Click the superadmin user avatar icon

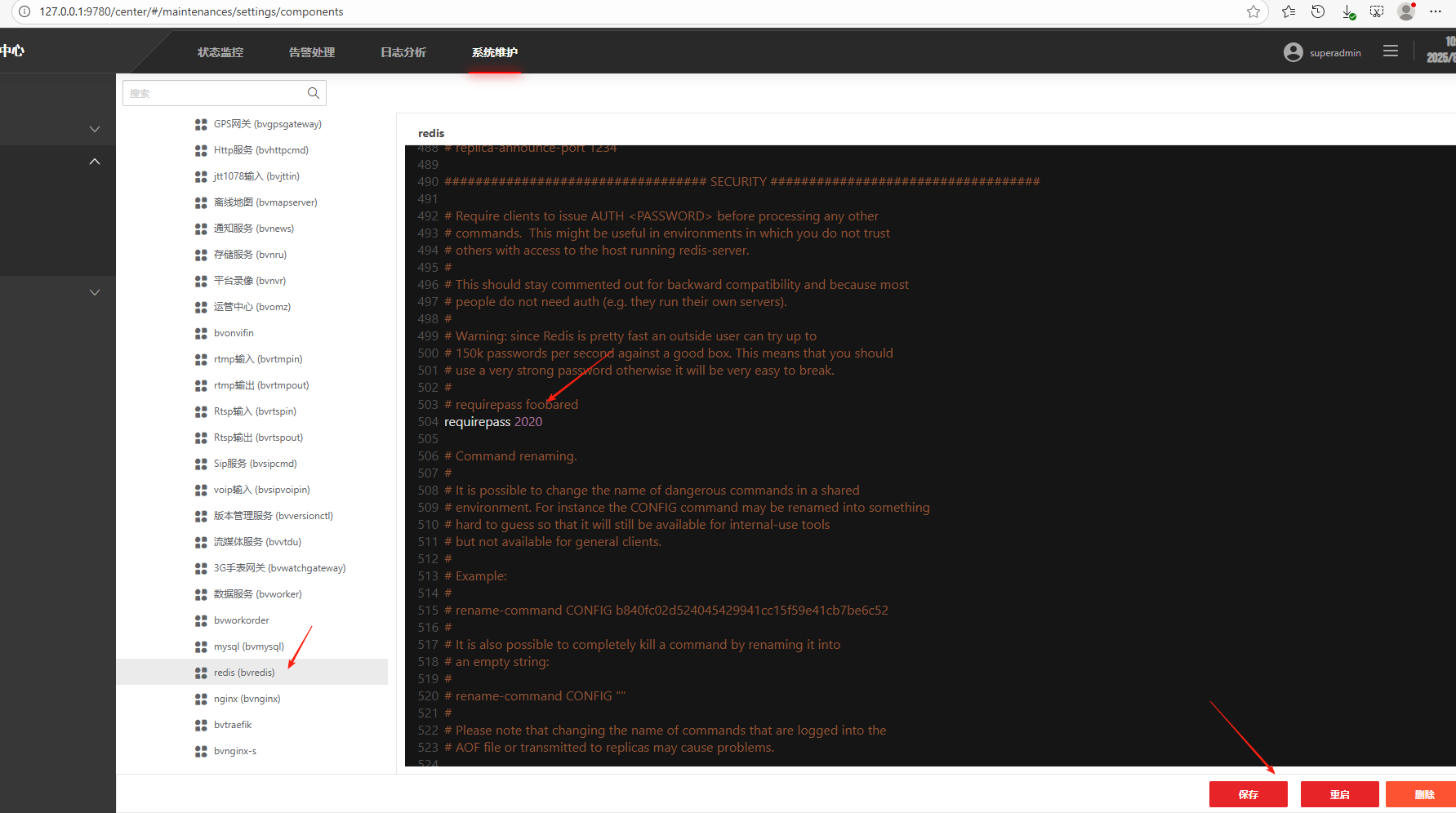pyautogui.click(x=1293, y=52)
